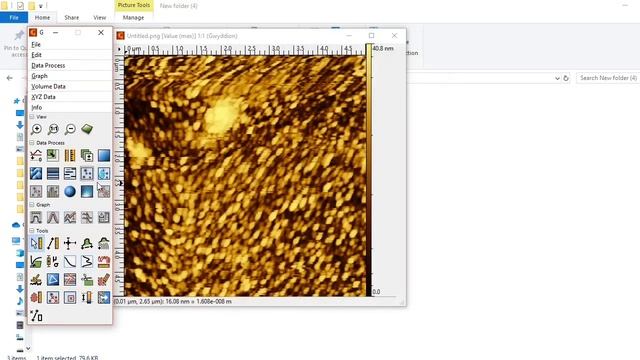Click the Zoom 1:1 magnifier icon
640x360 pixels.
[53, 129]
